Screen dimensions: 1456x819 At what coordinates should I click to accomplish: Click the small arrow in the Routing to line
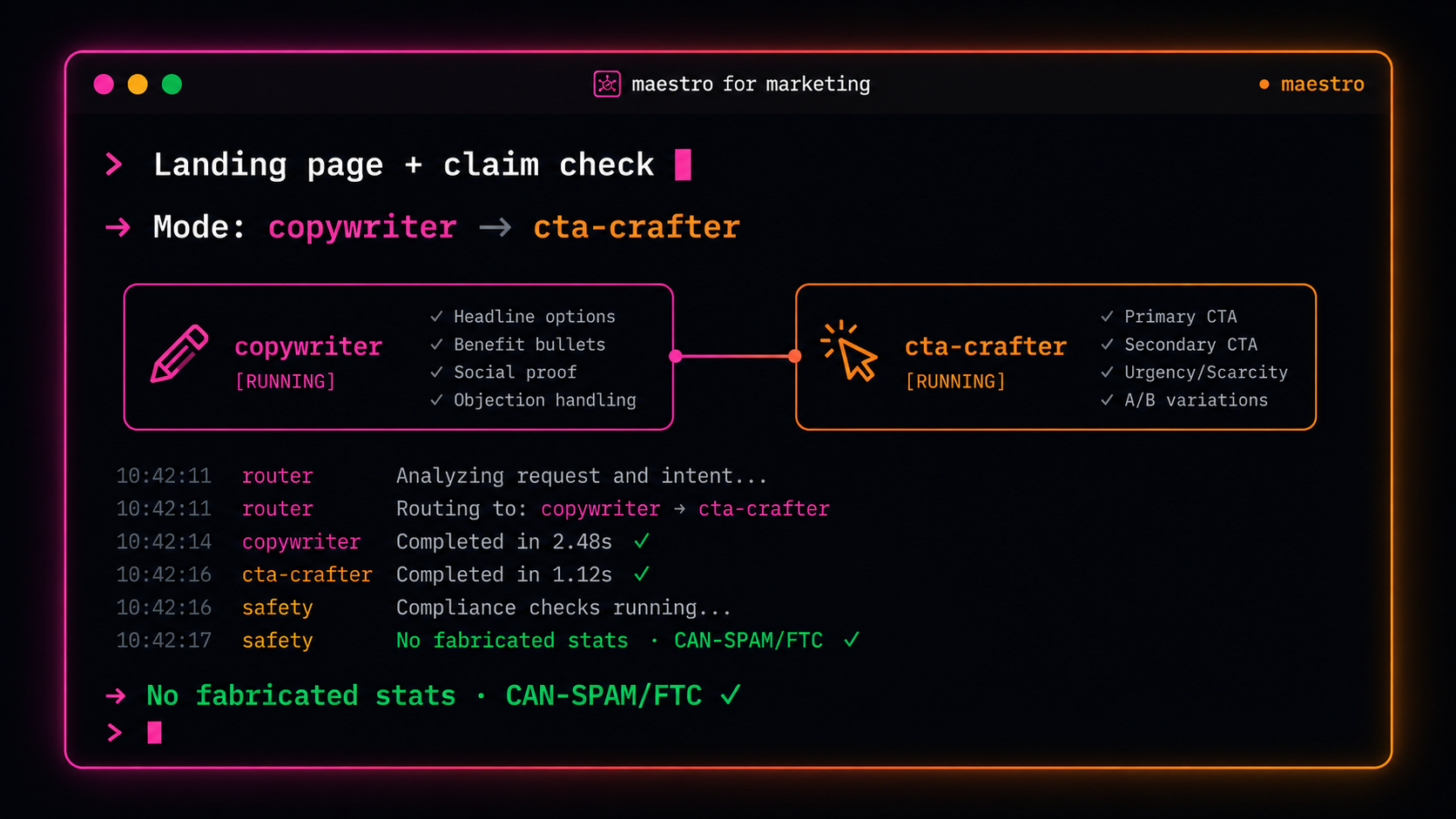click(679, 509)
